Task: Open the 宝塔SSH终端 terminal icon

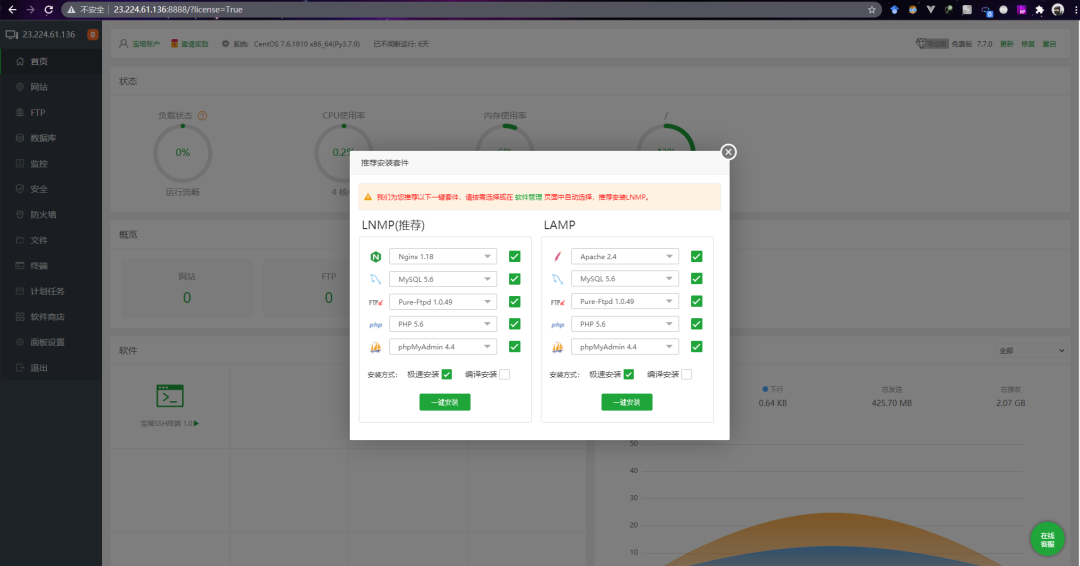Action: pos(170,396)
